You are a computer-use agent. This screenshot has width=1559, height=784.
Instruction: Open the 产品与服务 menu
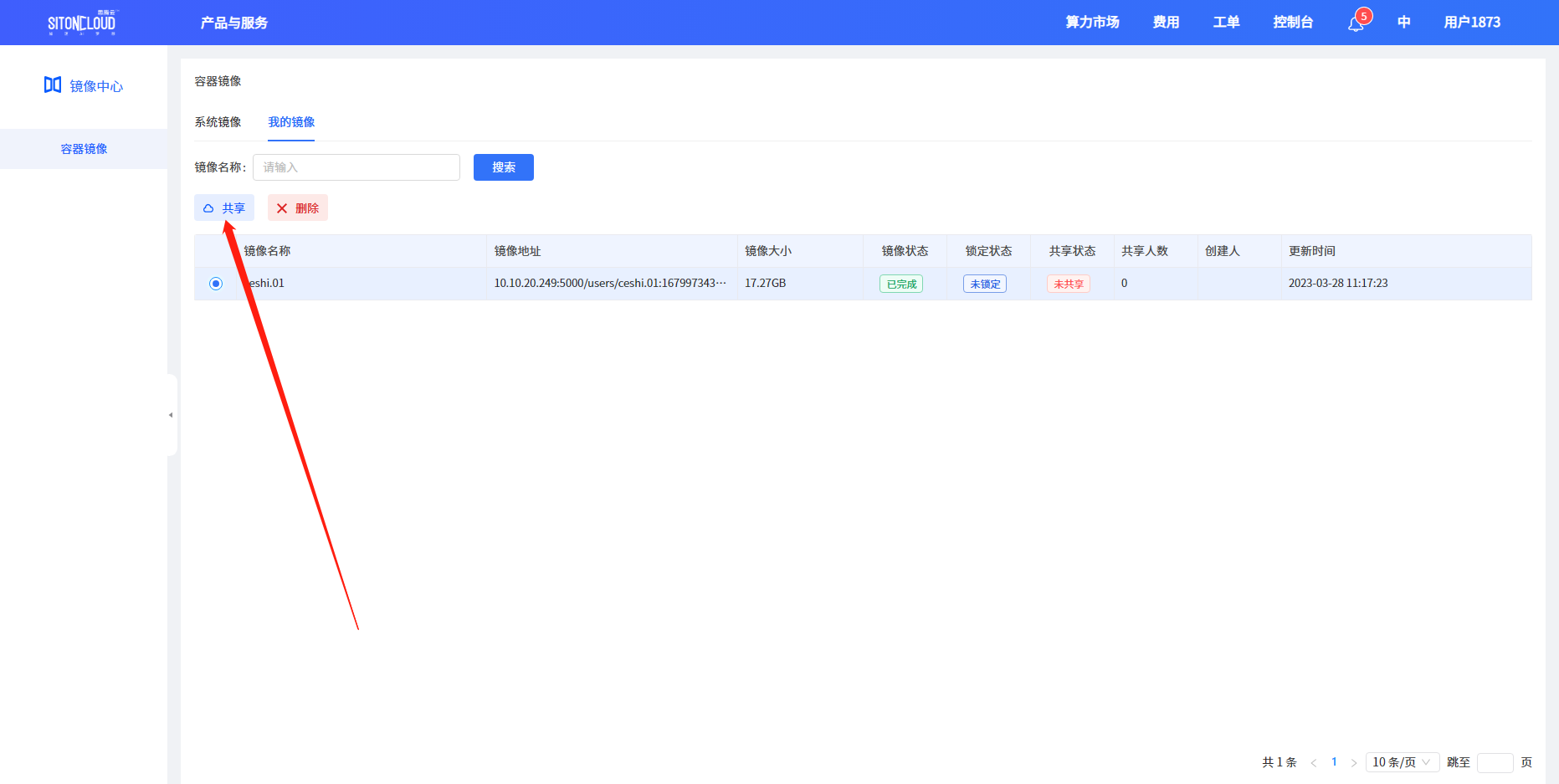tap(233, 23)
